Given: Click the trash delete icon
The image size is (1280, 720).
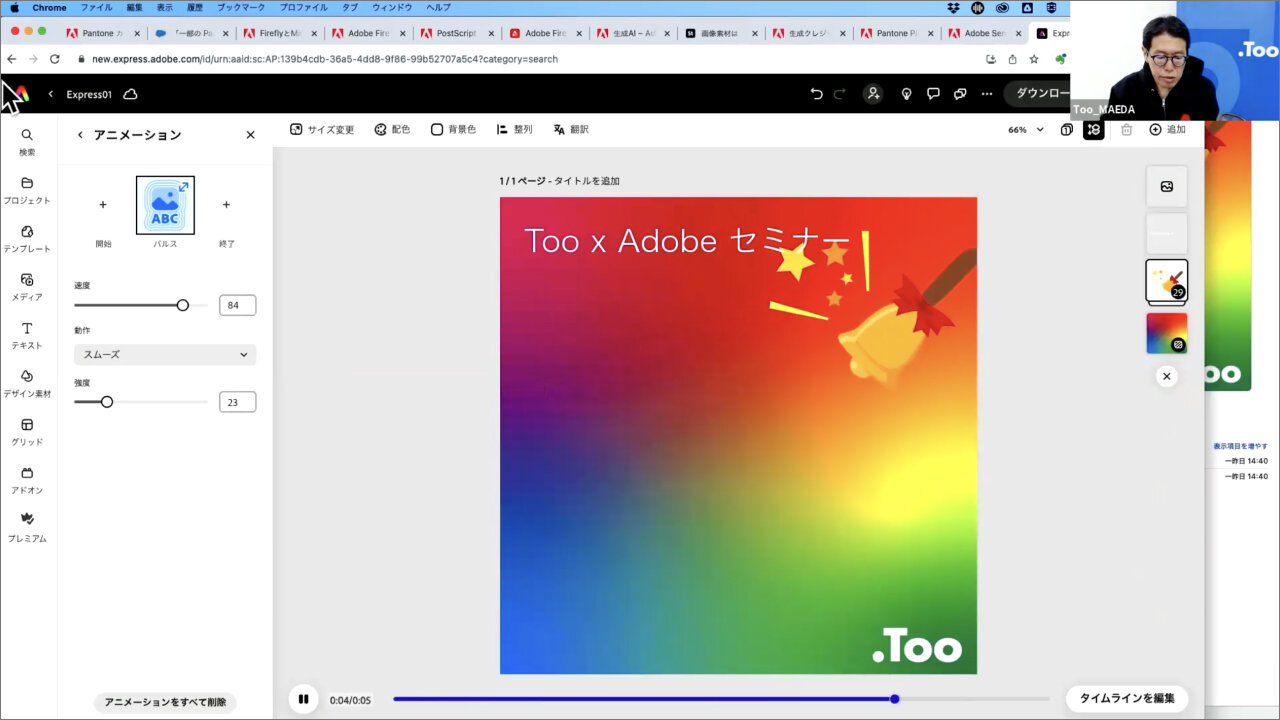Looking at the screenshot, I should pos(1127,130).
